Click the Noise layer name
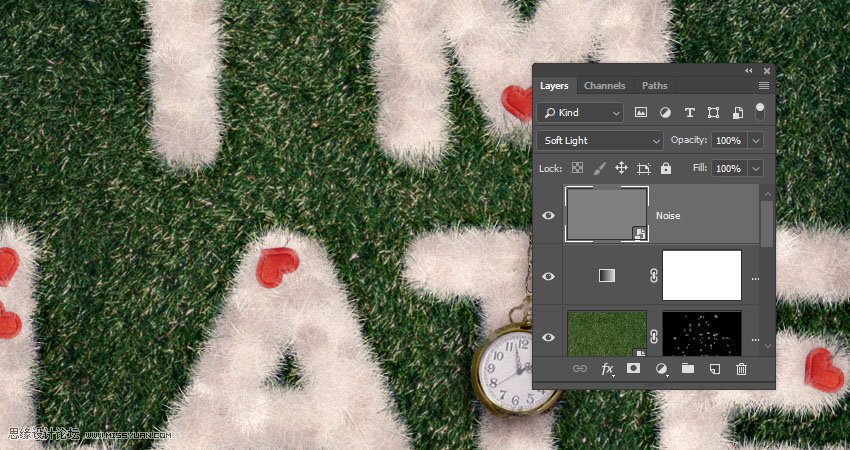This screenshot has height=450, width=850. pos(668,215)
